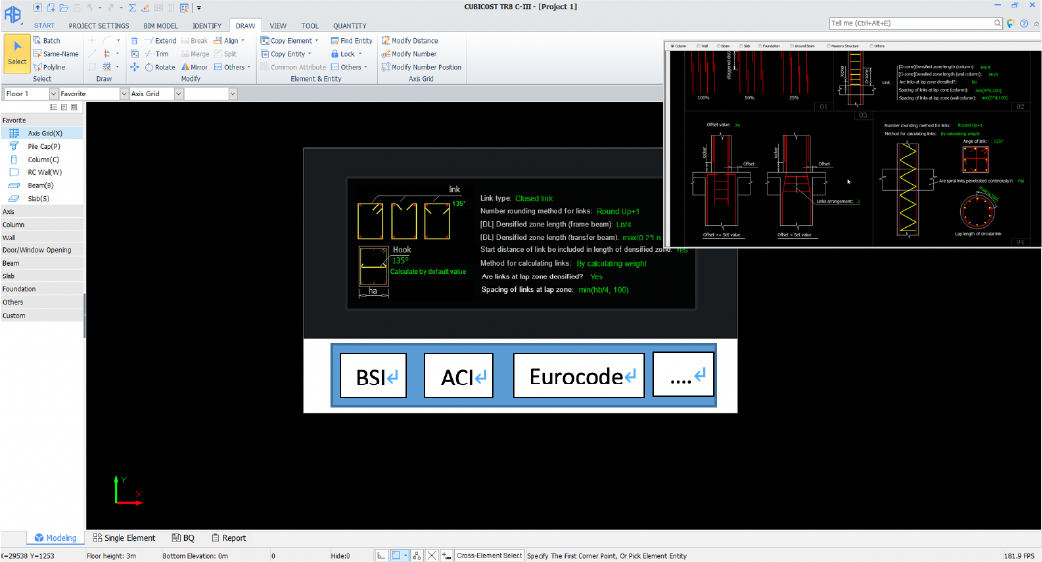
Task: Open the Report tab at bottom
Action: [x=227, y=538]
